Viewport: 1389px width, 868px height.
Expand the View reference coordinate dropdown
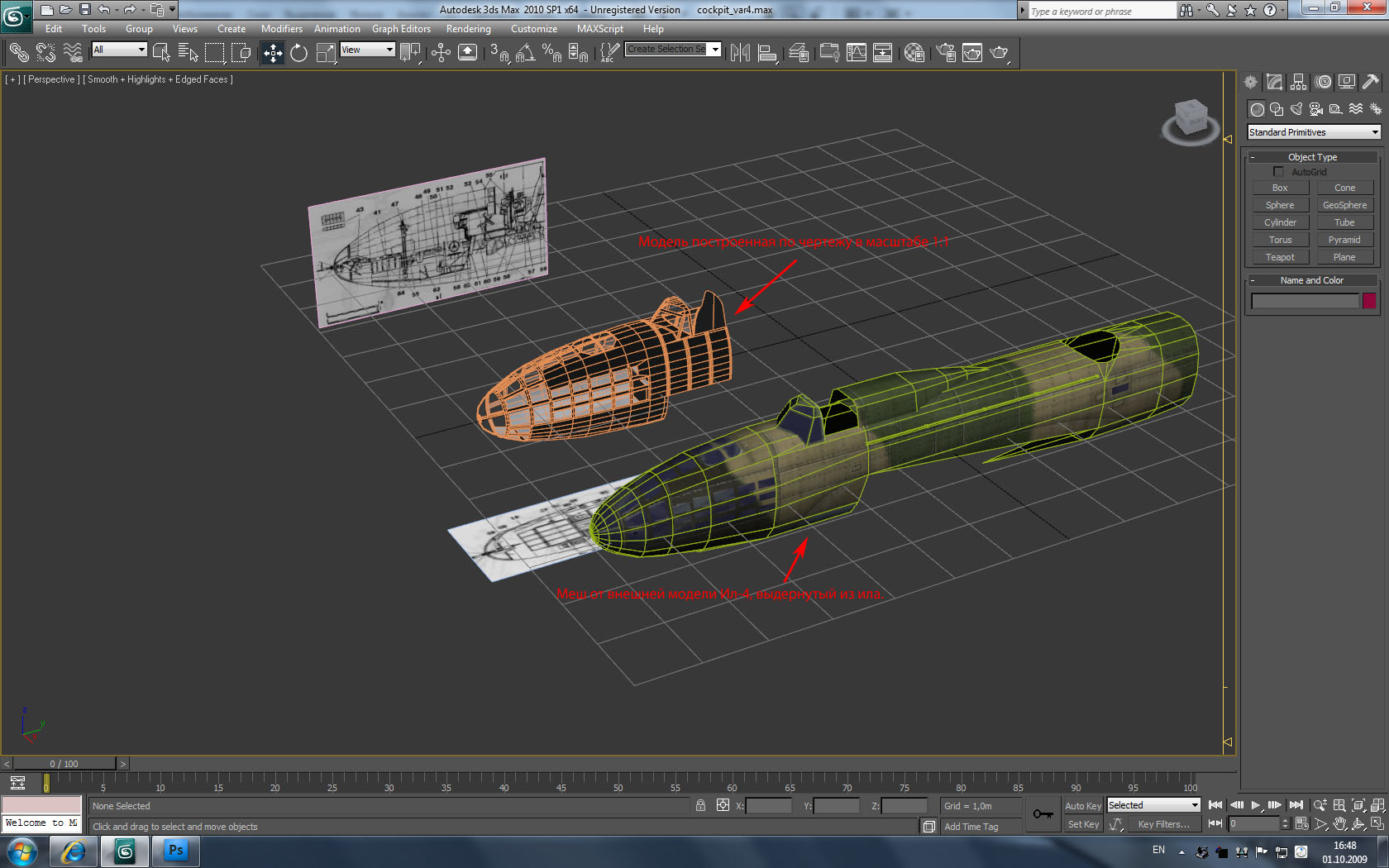(x=368, y=50)
